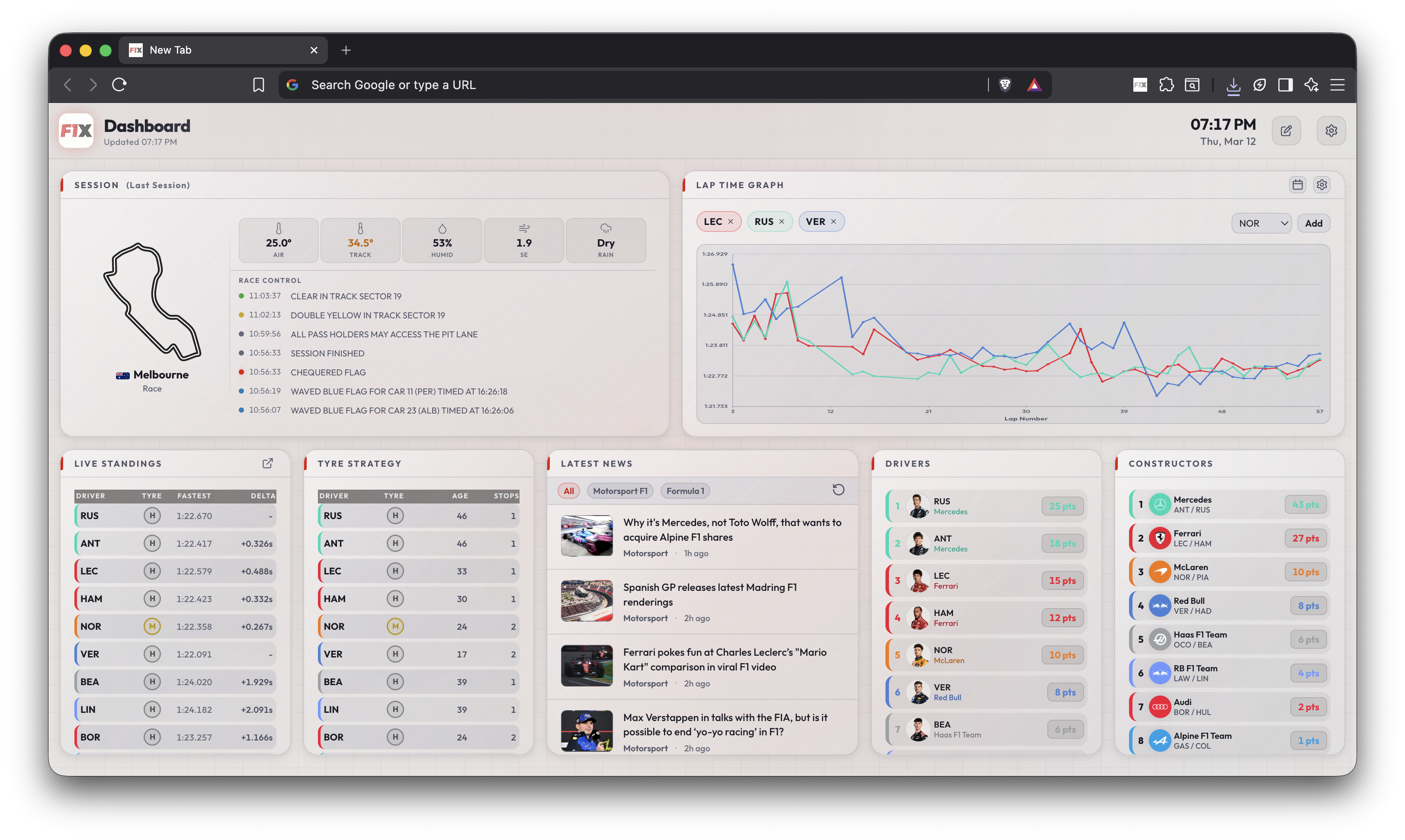
Task: Enable the Formula 1 news filter
Action: [x=685, y=490]
